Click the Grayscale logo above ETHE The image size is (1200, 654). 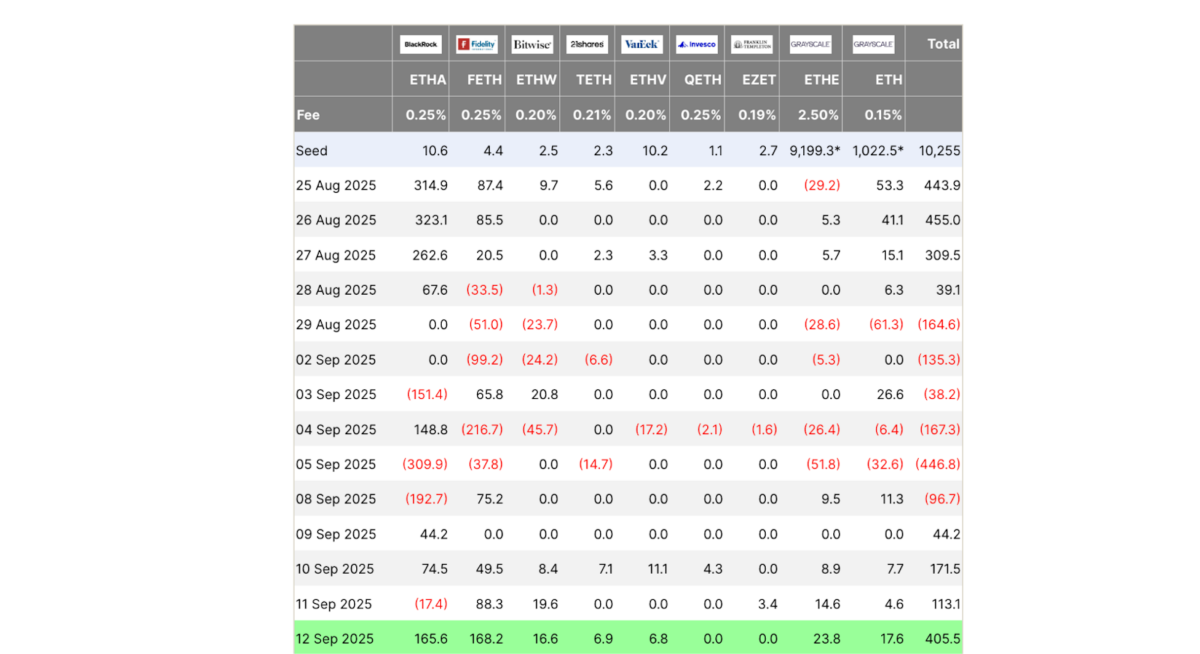click(810, 44)
